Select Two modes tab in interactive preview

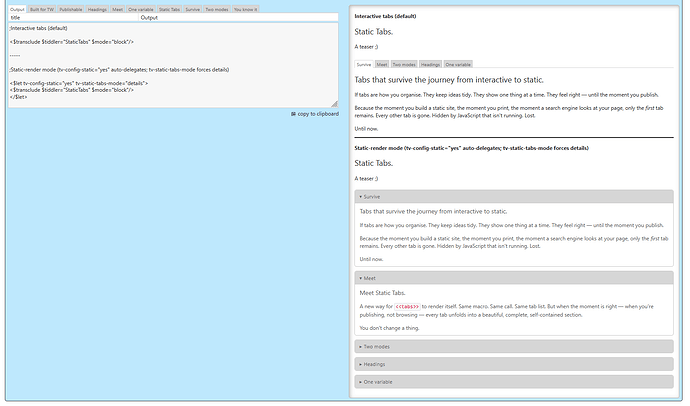pyautogui.click(x=404, y=64)
